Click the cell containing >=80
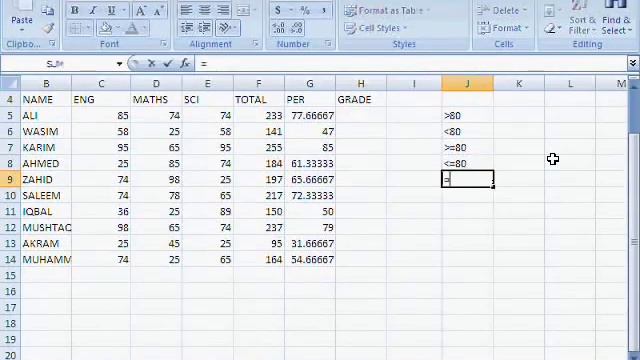The image size is (640, 360). 467,148
